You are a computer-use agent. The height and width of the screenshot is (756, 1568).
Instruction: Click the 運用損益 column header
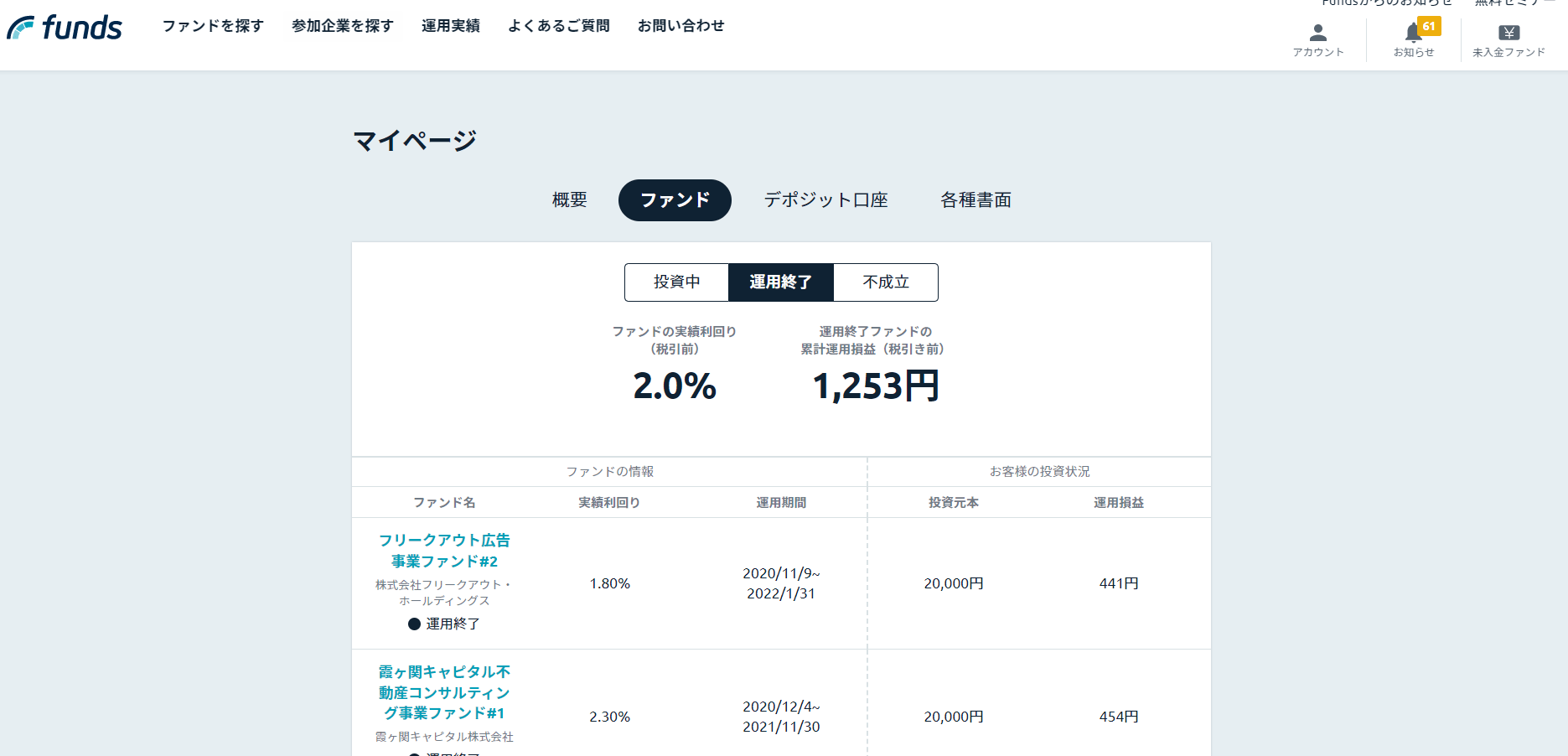click(x=1119, y=503)
